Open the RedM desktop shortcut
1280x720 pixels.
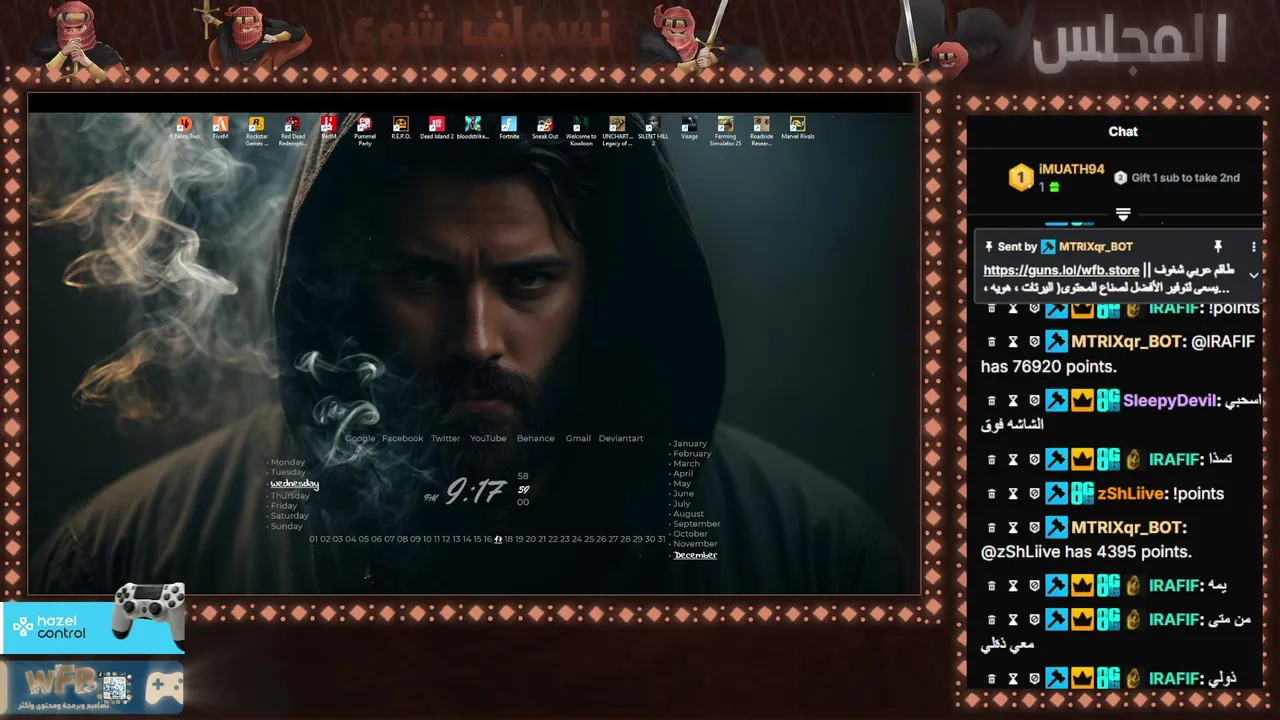328,128
